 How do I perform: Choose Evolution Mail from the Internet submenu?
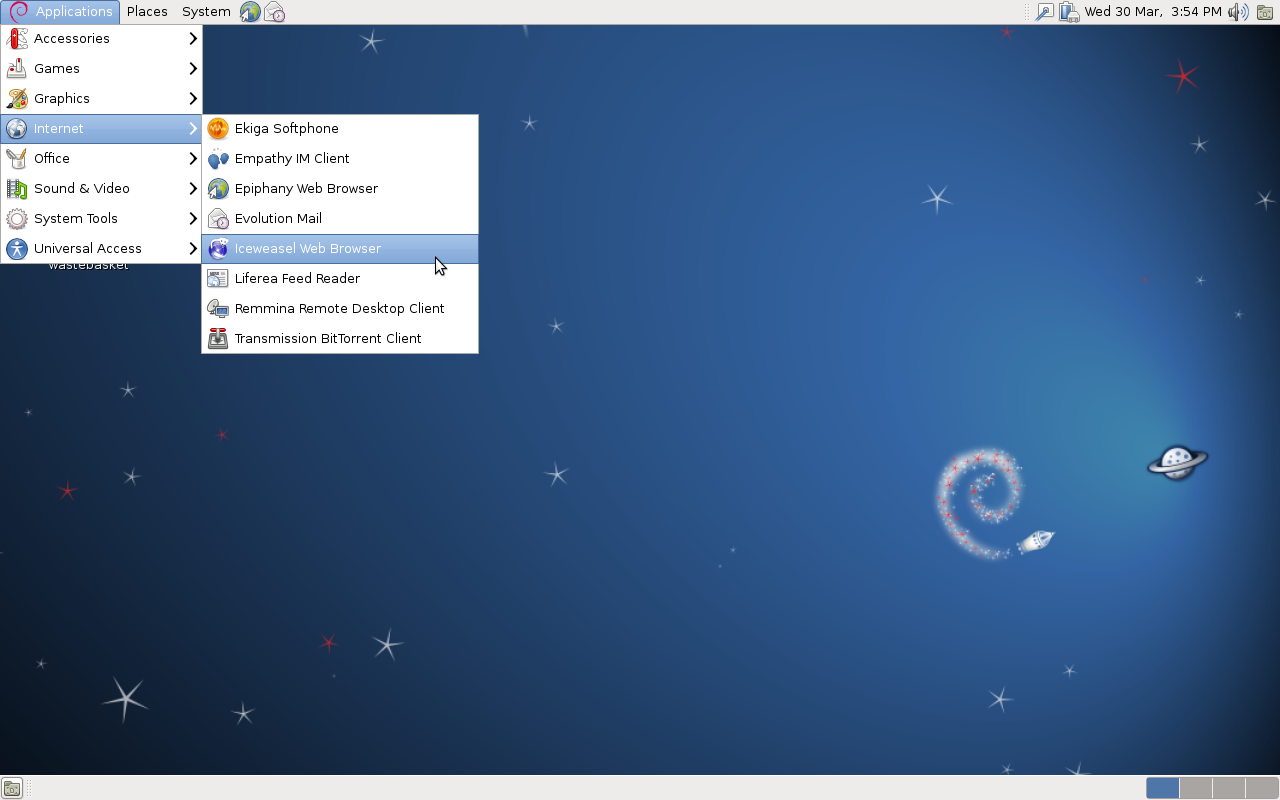pos(277,218)
